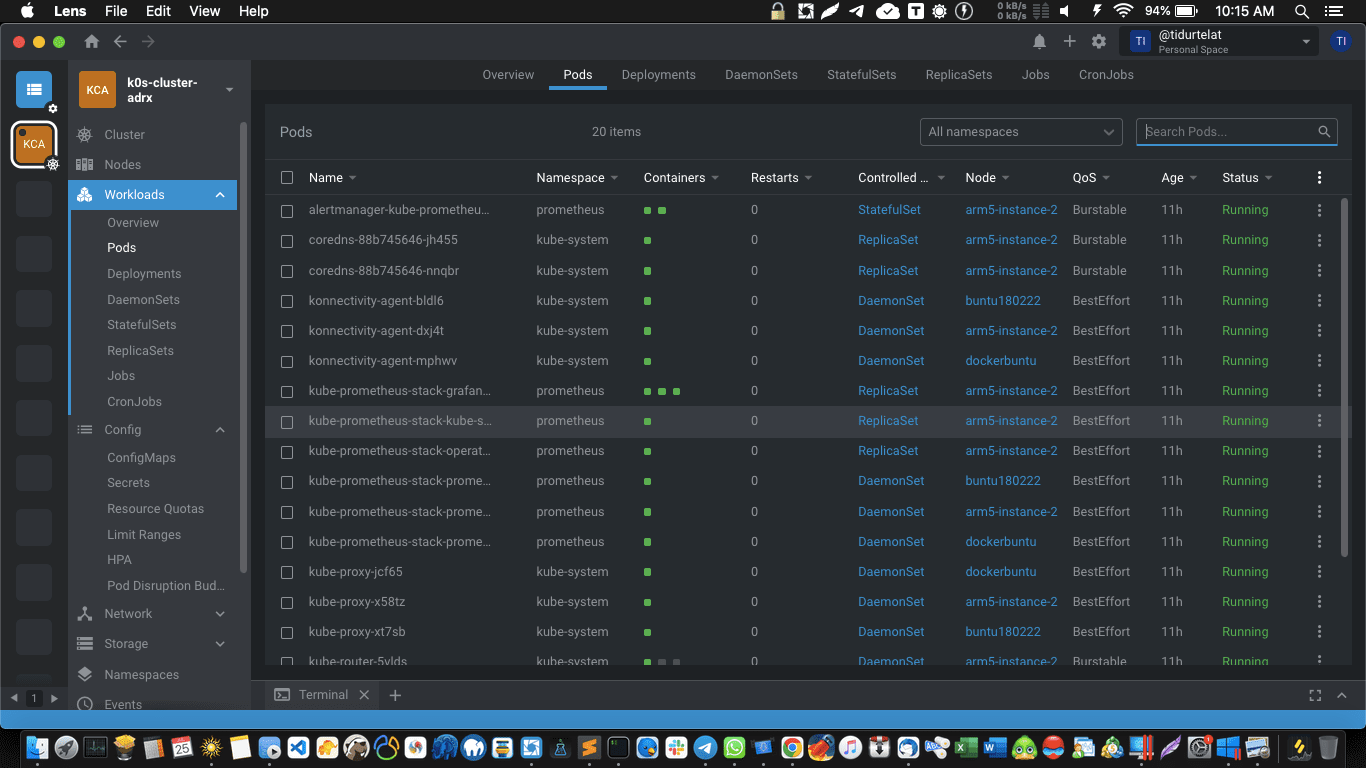Viewport: 1366px width, 768px height.
Task: Switch to the Deployments tab
Action: point(658,75)
